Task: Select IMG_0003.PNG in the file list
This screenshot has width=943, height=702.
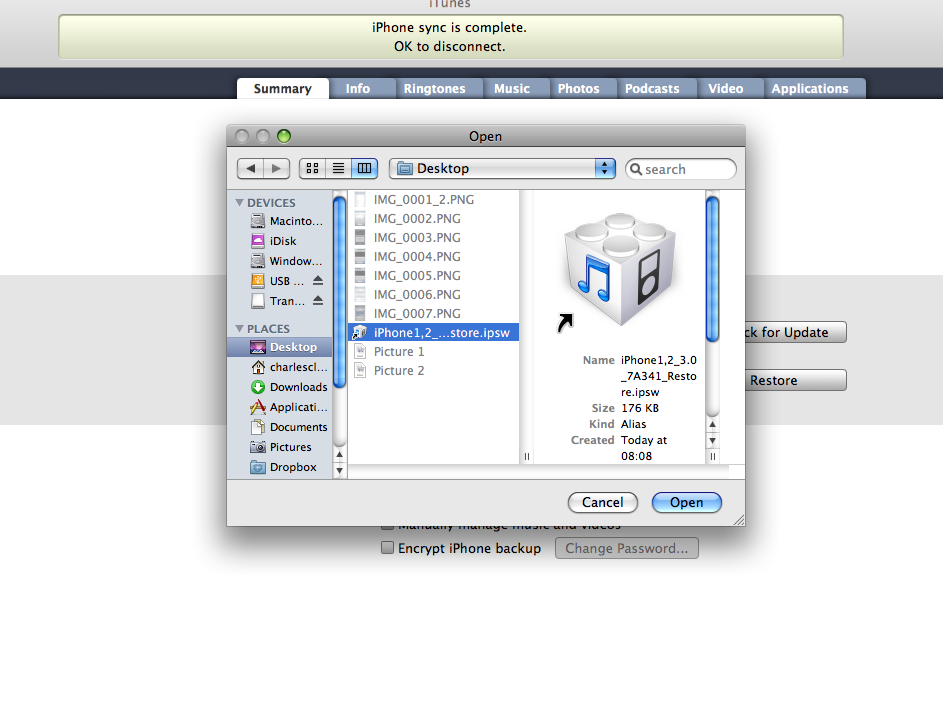Action: coord(433,238)
